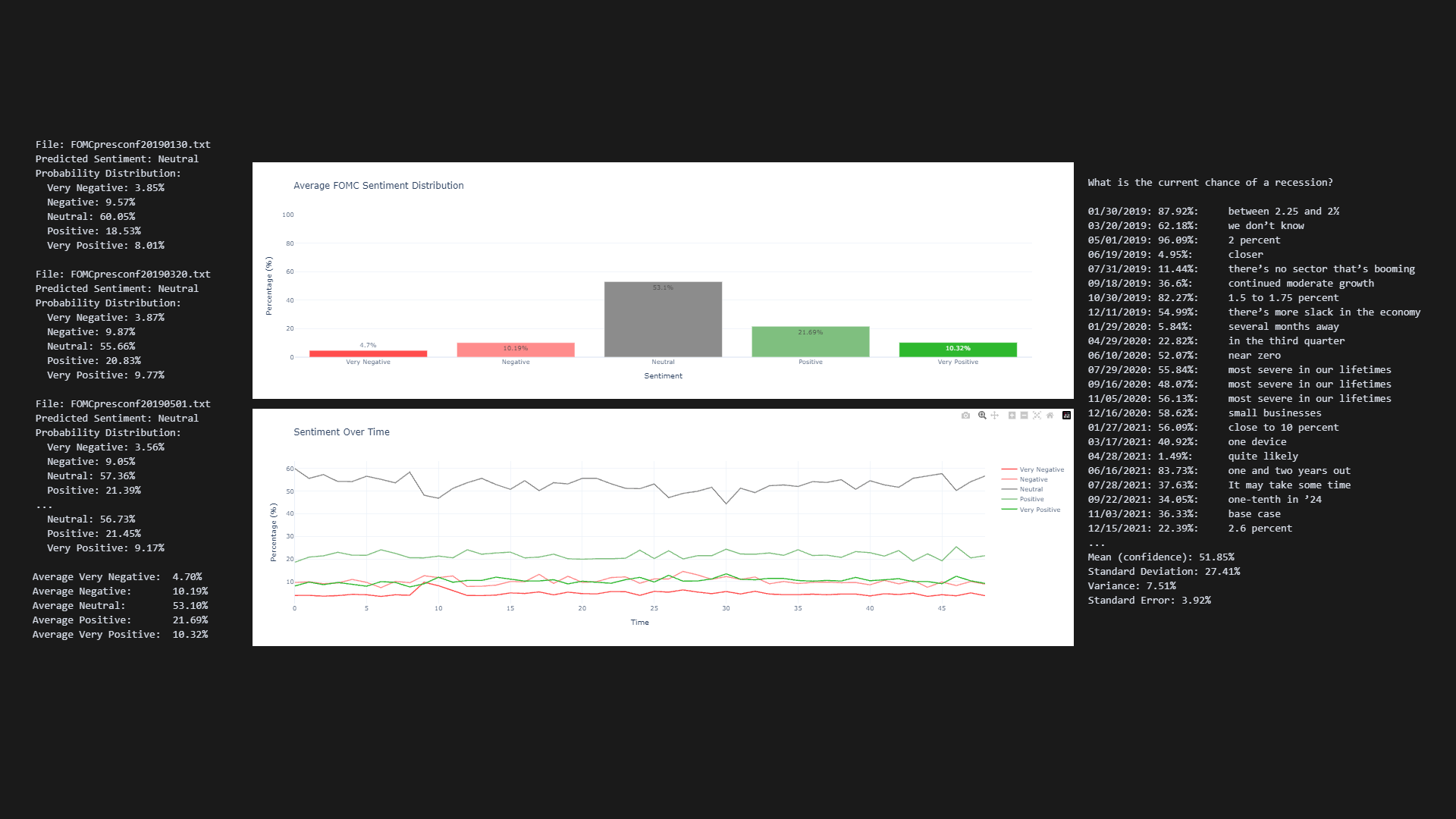This screenshot has height=819, width=1456.
Task: Click Reset axes home icon
Action: click(x=1050, y=416)
